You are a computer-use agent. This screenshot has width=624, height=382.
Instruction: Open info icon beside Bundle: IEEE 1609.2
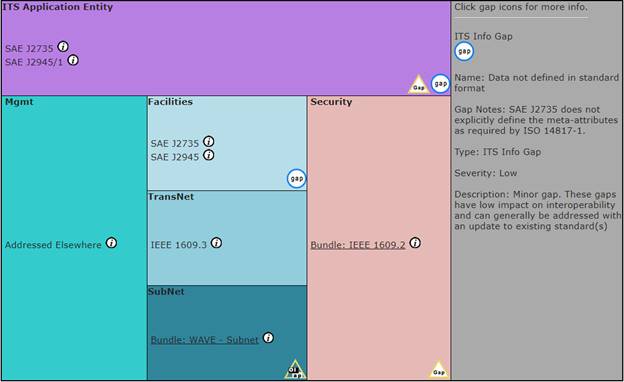click(x=415, y=243)
